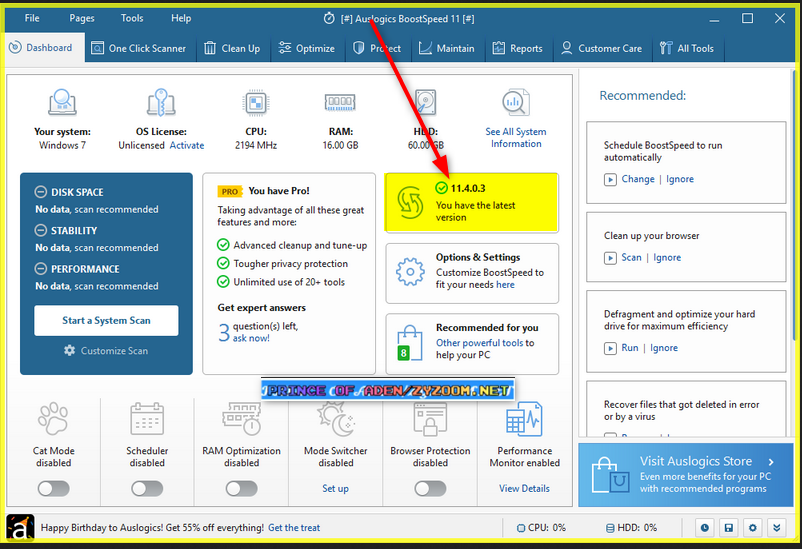The image size is (802, 549).
Task: Turn on RAM Optimization toggle
Action: [241, 489]
